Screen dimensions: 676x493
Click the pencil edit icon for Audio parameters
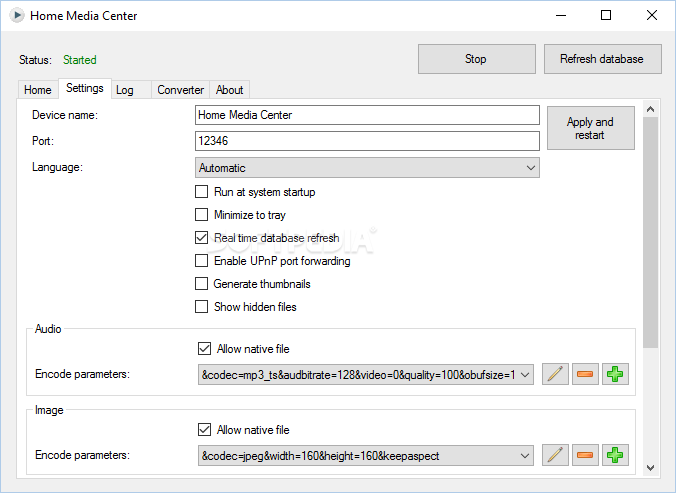pos(555,374)
